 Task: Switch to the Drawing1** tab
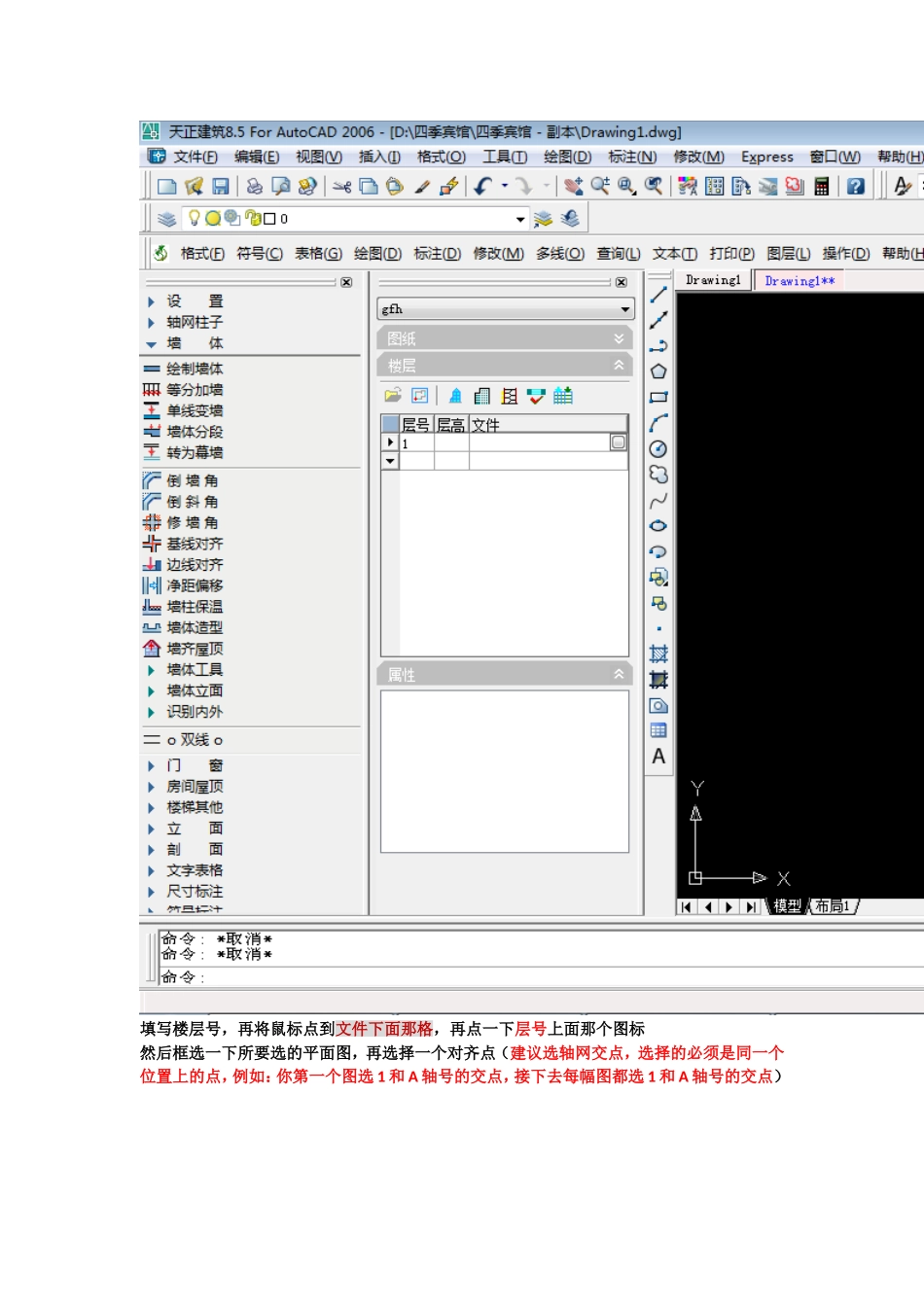tap(800, 280)
